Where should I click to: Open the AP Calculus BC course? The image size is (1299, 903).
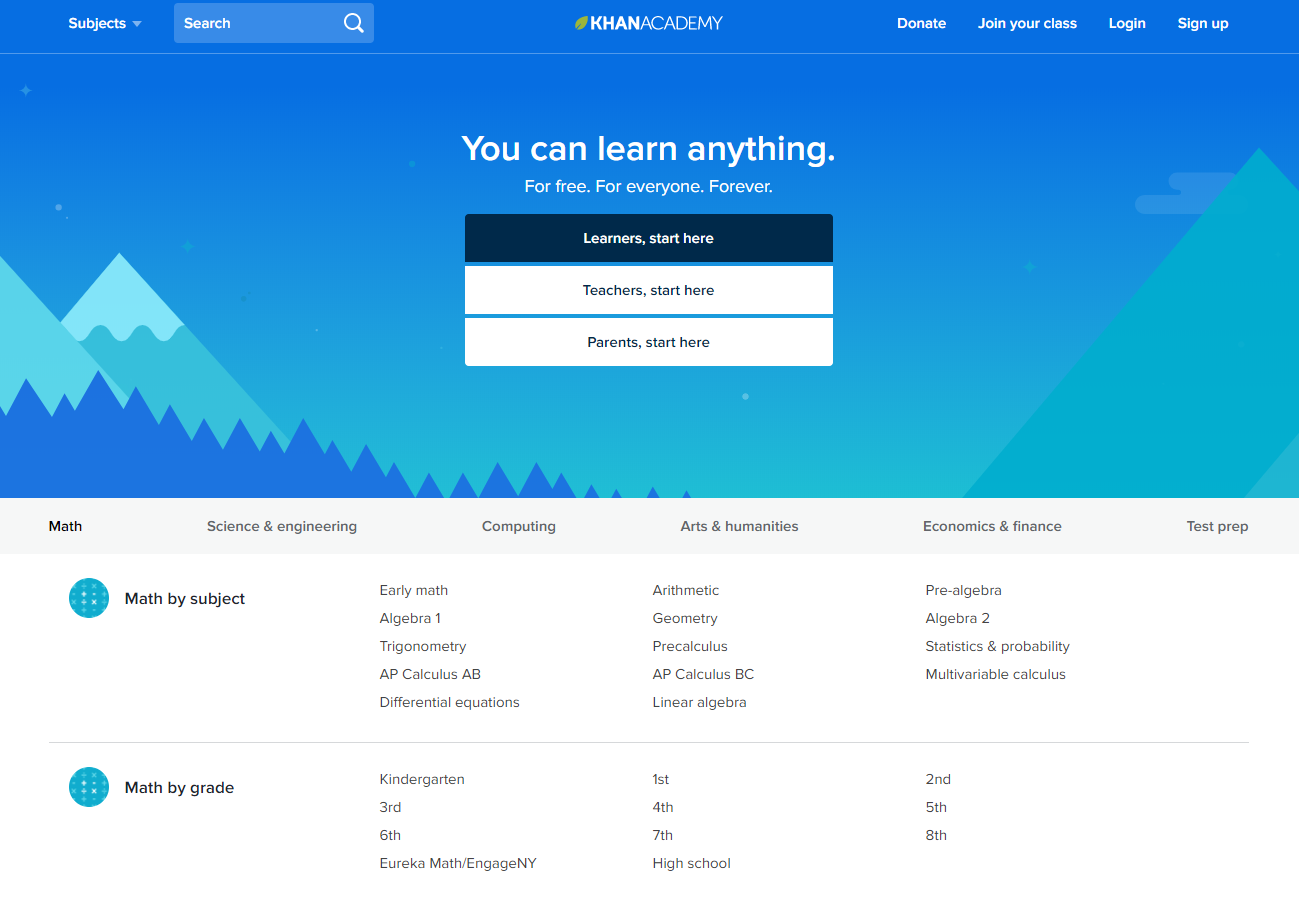coord(704,674)
